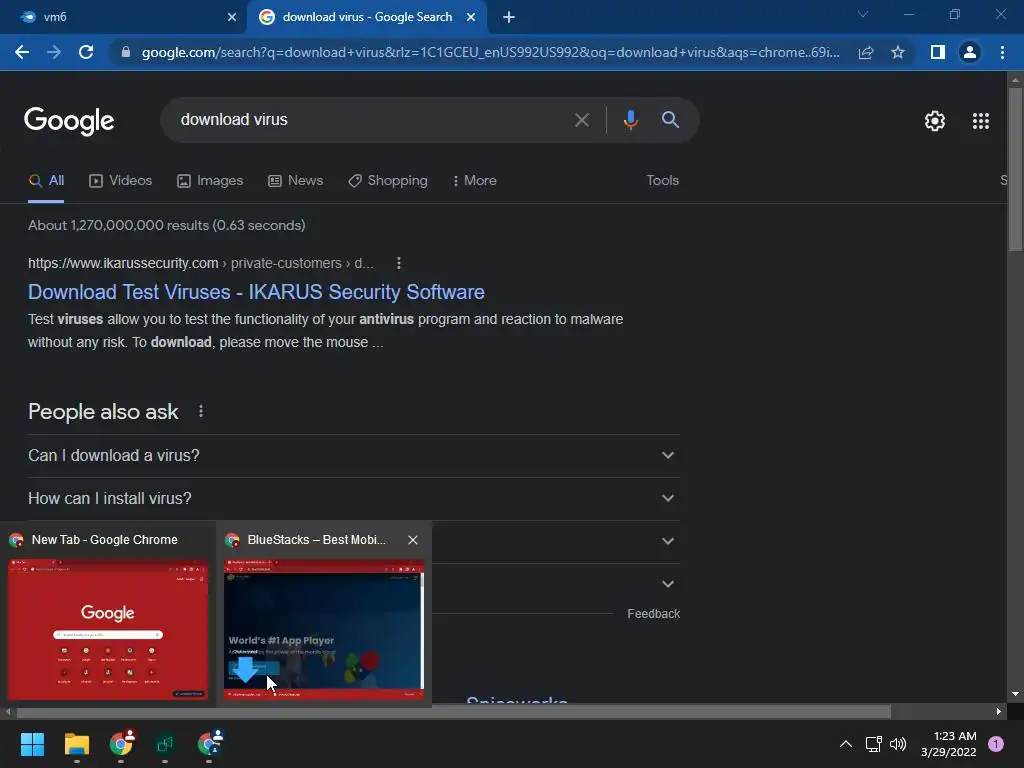Switch to Videos results
This screenshot has width=1024, height=768.
pyautogui.click(x=120, y=181)
